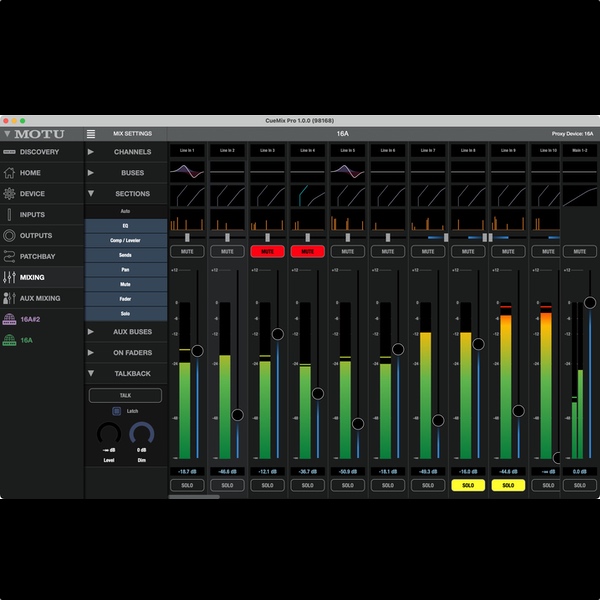Solo the Line In 1 channel
Screen dimensions: 600x600
(187, 485)
